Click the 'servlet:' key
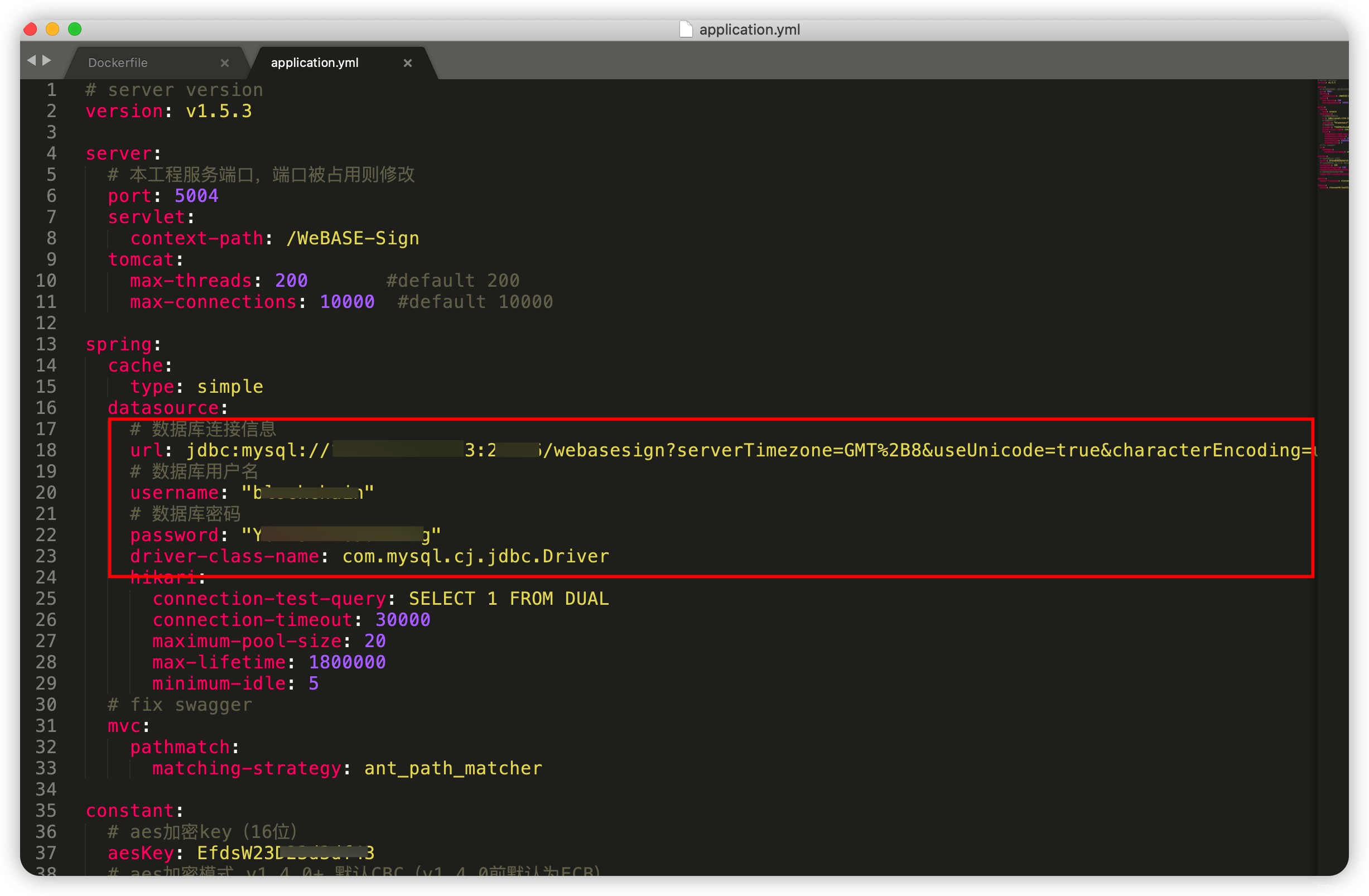This screenshot has width=1369, height=896. click(151, 218)
